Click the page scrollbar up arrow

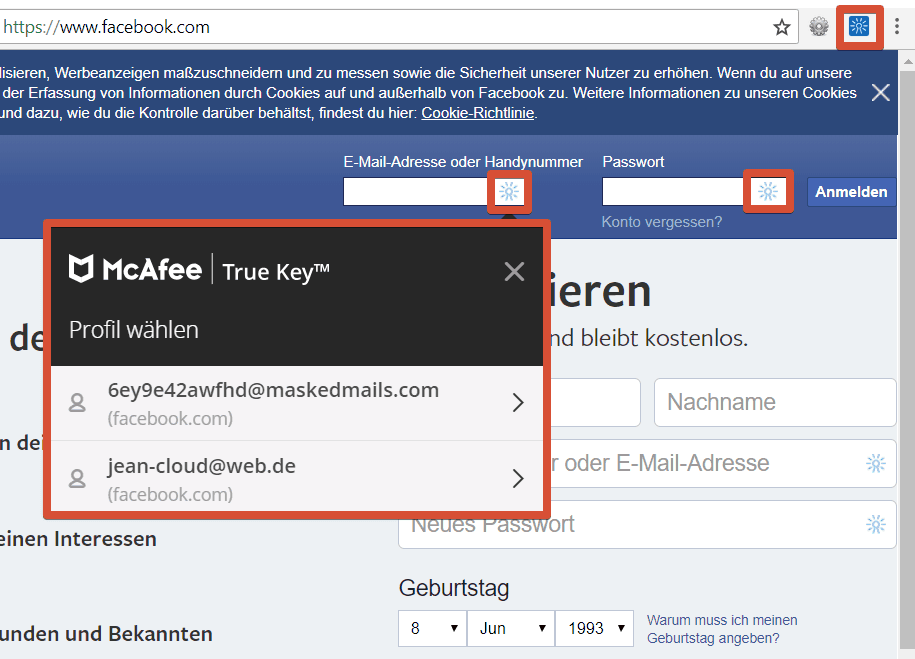[908, 60]
